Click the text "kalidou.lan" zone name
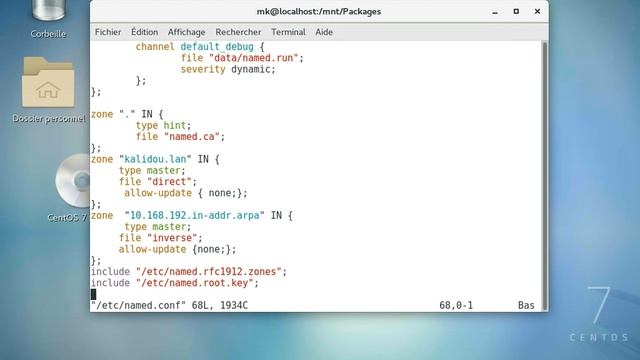The height and width of the screenshot is (360, 640). coord(155,159)
